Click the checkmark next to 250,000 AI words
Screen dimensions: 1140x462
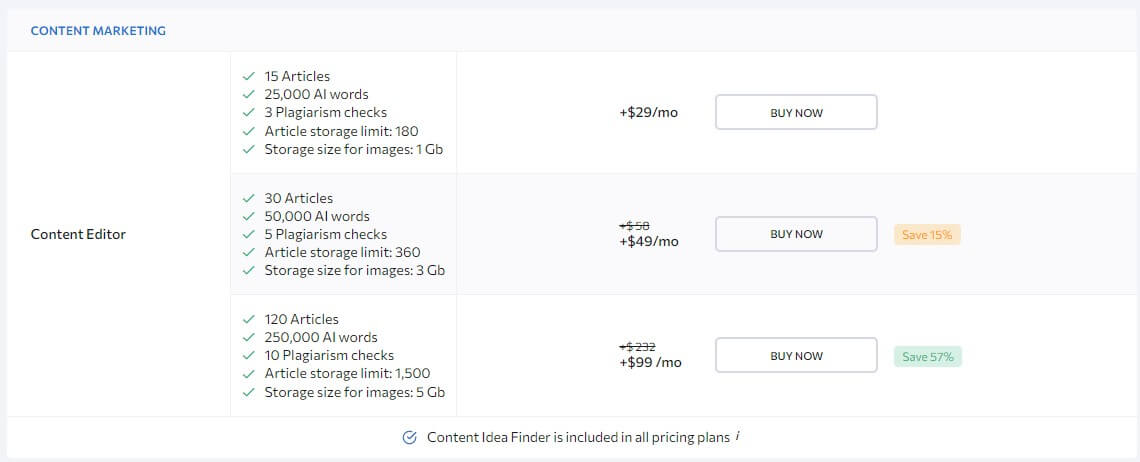tap(249, 338)
